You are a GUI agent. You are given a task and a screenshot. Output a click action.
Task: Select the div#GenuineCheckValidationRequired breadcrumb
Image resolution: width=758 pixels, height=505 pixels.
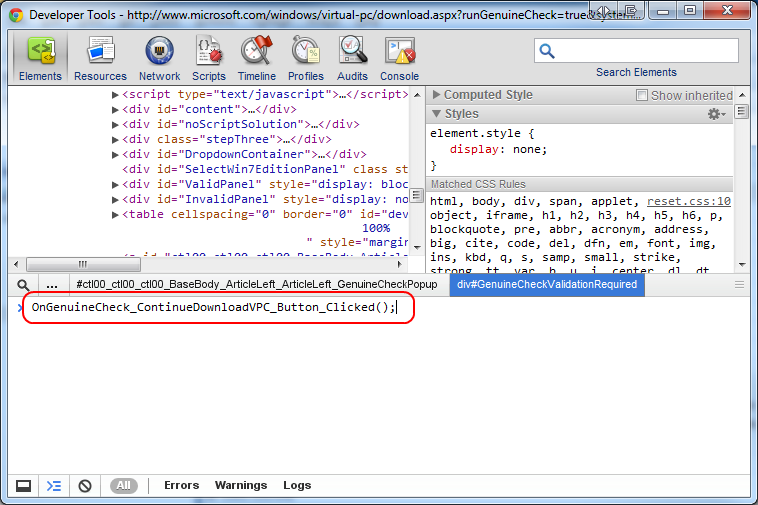pos(547,284)
